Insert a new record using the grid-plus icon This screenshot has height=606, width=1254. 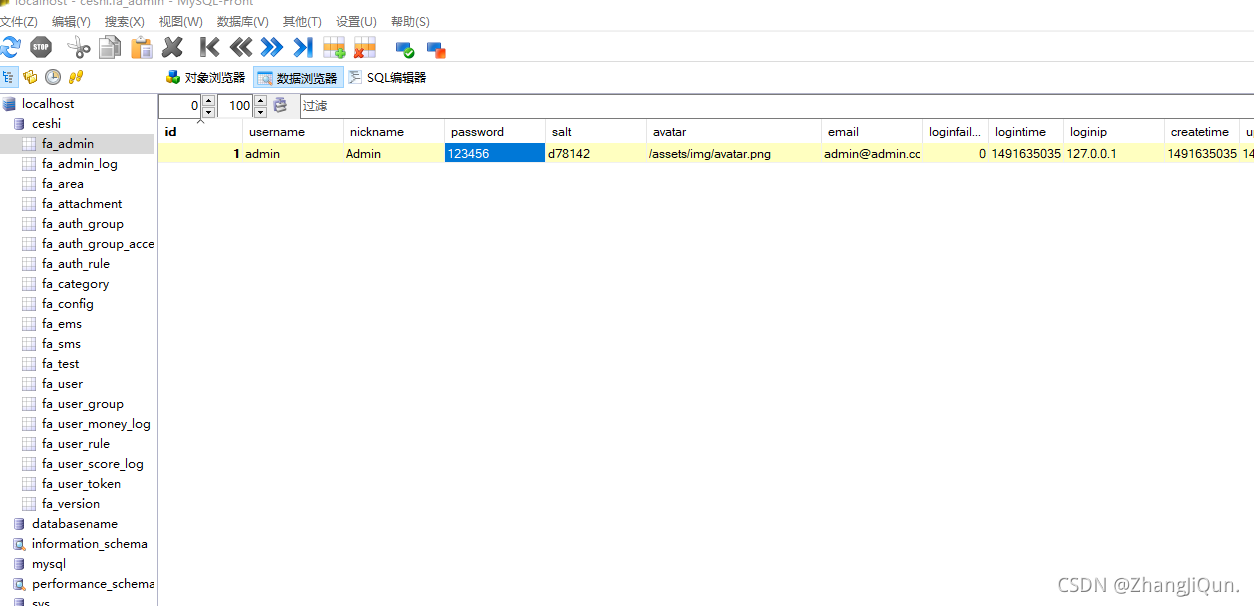coord(333,47)
